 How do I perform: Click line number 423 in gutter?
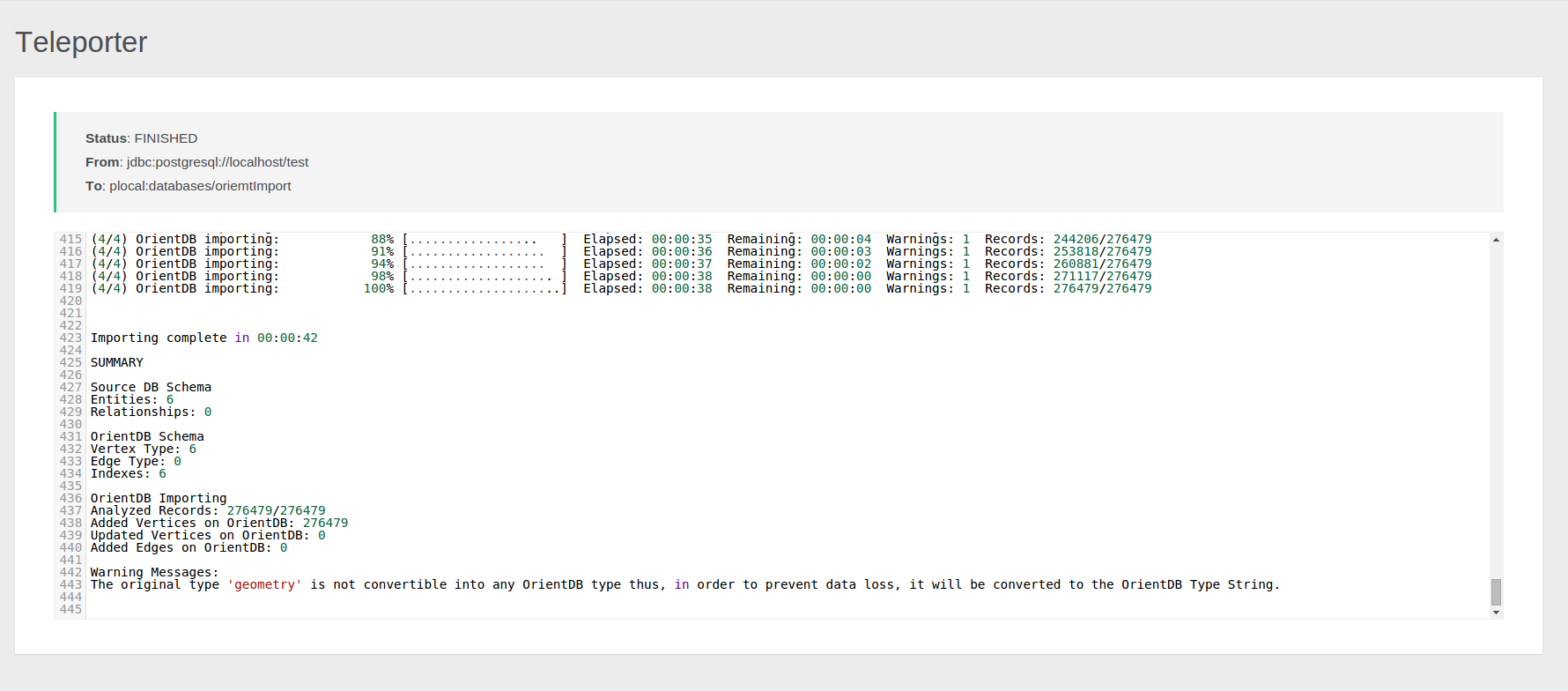[70, 338]
